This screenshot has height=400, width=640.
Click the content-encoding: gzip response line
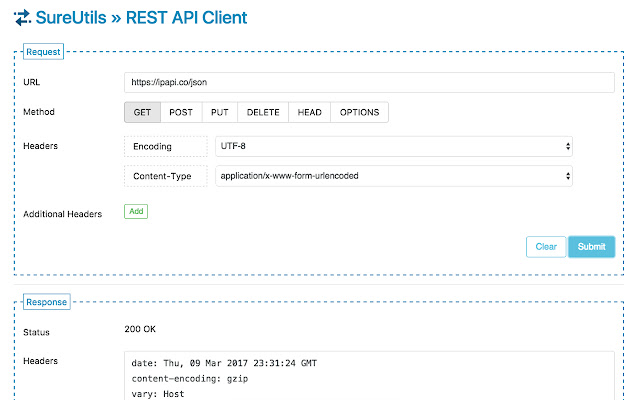pos(190,378)
